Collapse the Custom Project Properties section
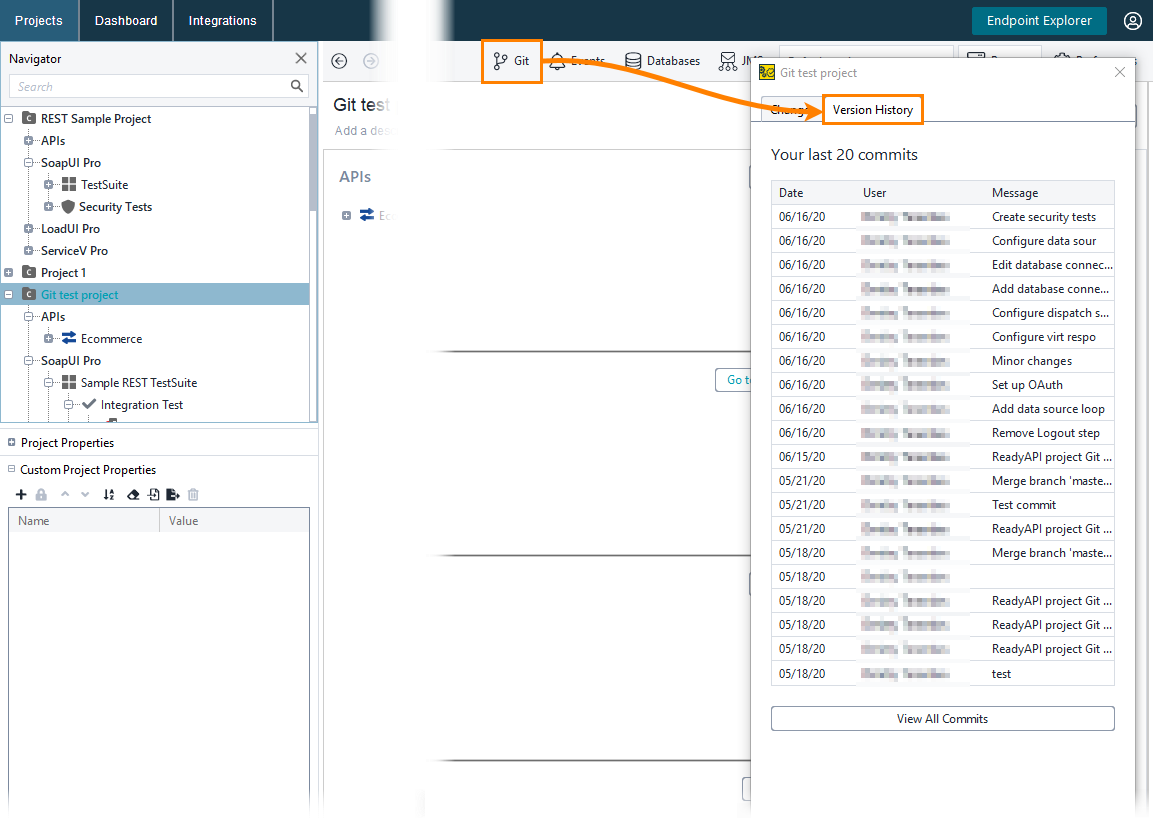This screenshot has width=1153, height=819. pos(11,469)
